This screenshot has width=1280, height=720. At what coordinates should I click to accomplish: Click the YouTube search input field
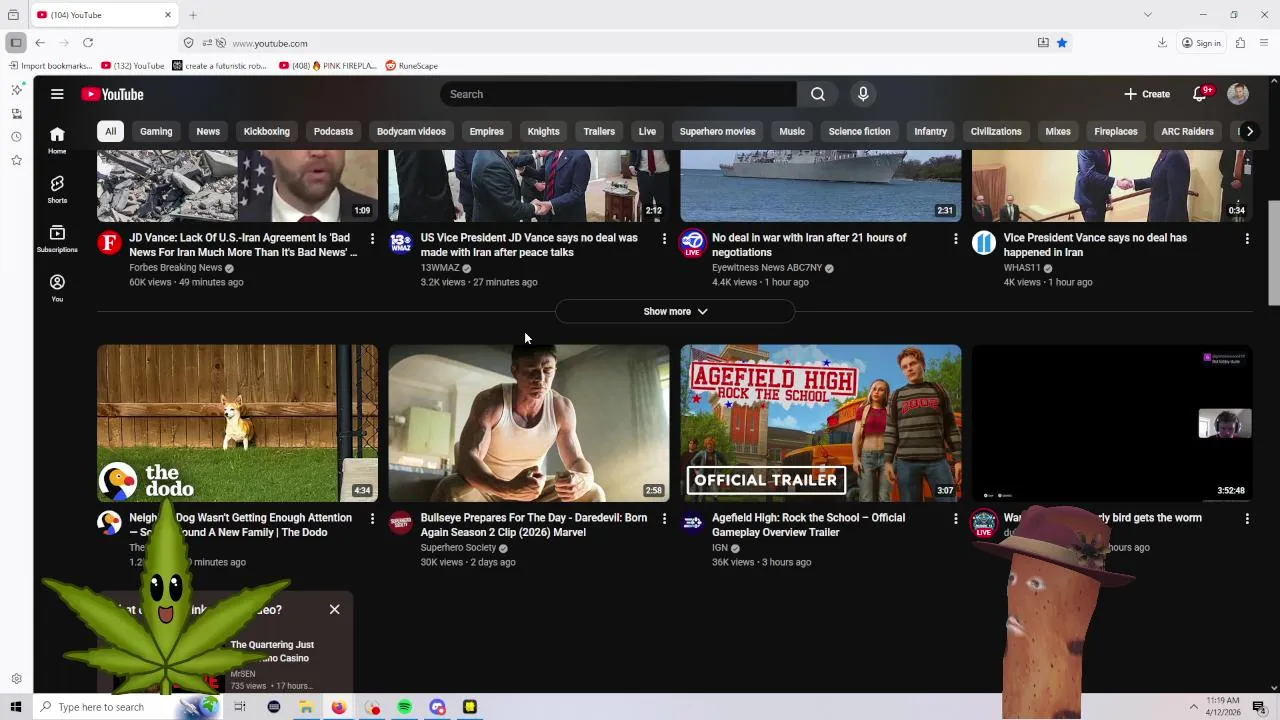click(x=618, y=94)
